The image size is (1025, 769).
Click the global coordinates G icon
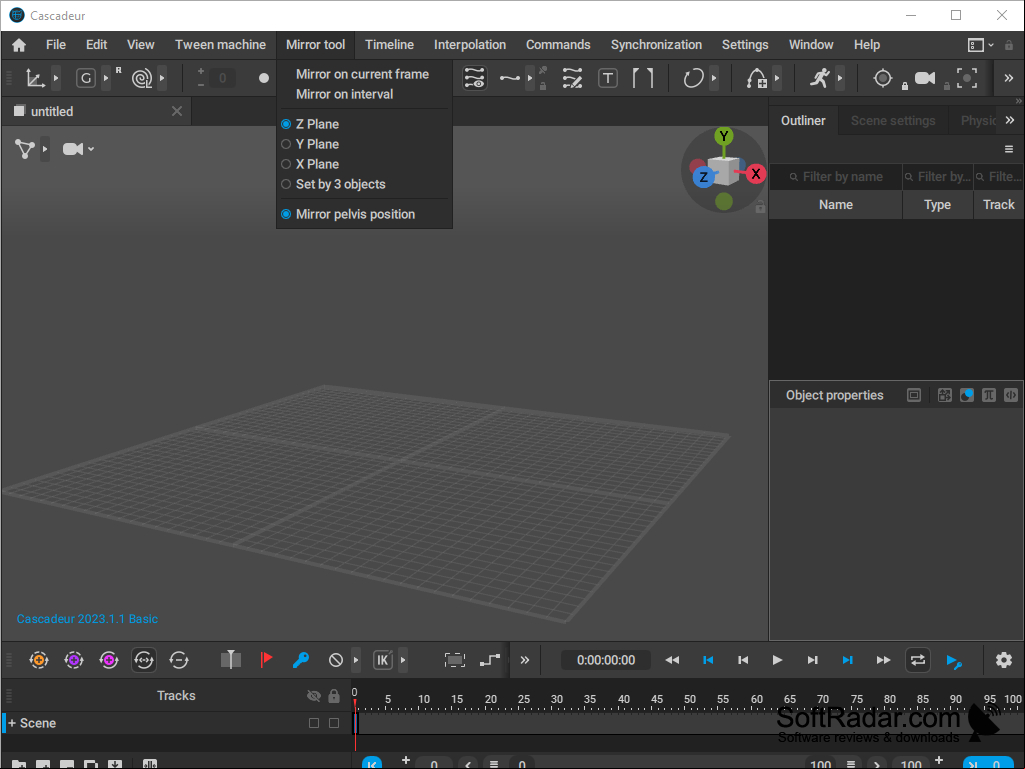(86, 78)
